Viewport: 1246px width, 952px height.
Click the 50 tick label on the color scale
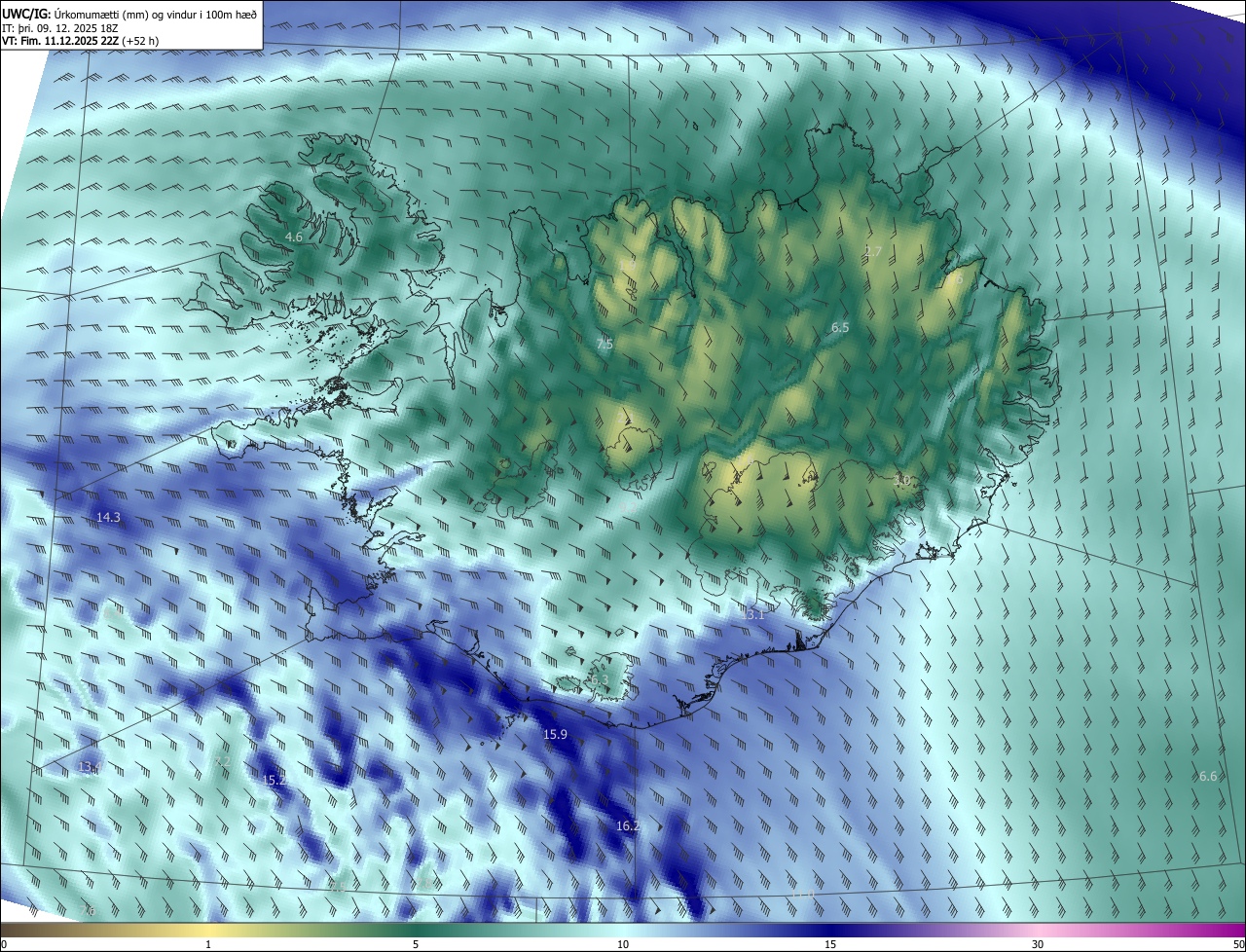pos(1238,944)
